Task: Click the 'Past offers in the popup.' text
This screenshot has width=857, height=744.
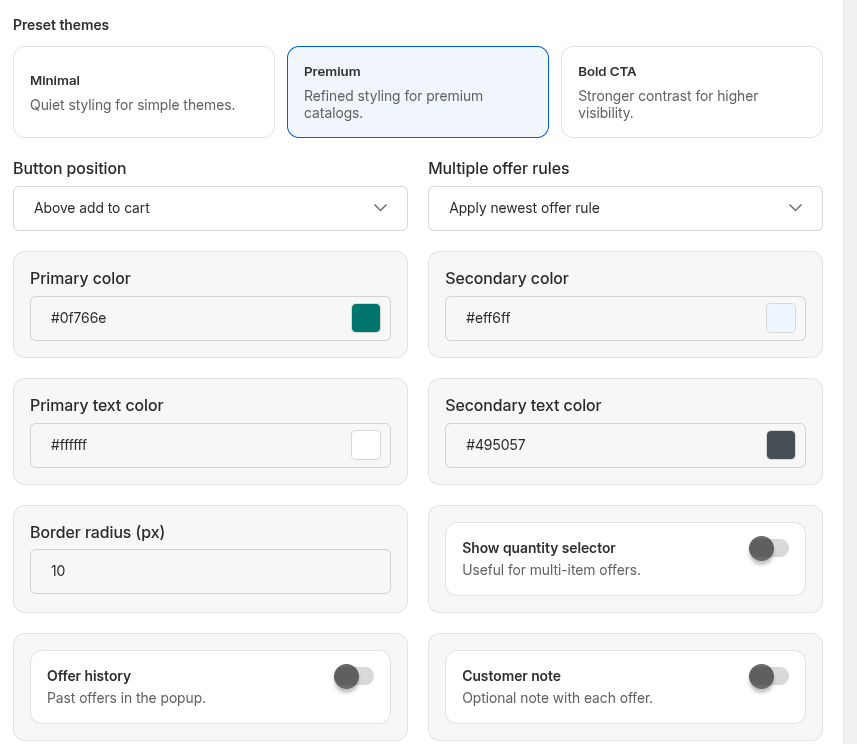Action: click(126, 698)
